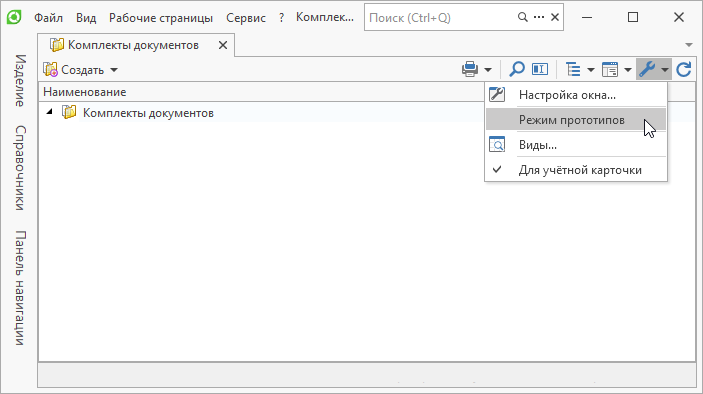Click the green application logo icon

(14, 17)
